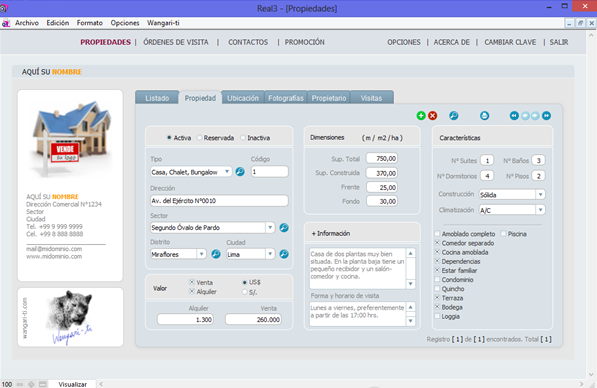This screenshot has width=597, height=388.
Task: Print the property record
Action: [484, 116]
